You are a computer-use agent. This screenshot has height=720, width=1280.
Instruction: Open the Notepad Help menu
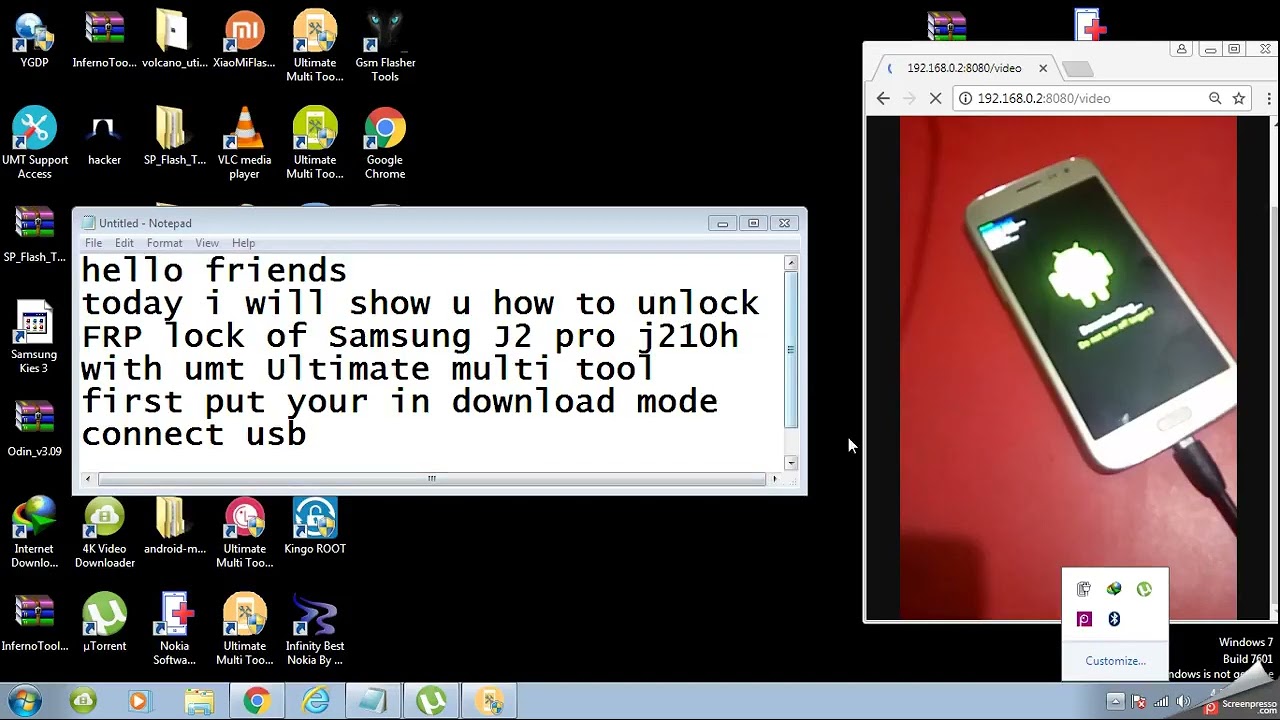(243, 243)
